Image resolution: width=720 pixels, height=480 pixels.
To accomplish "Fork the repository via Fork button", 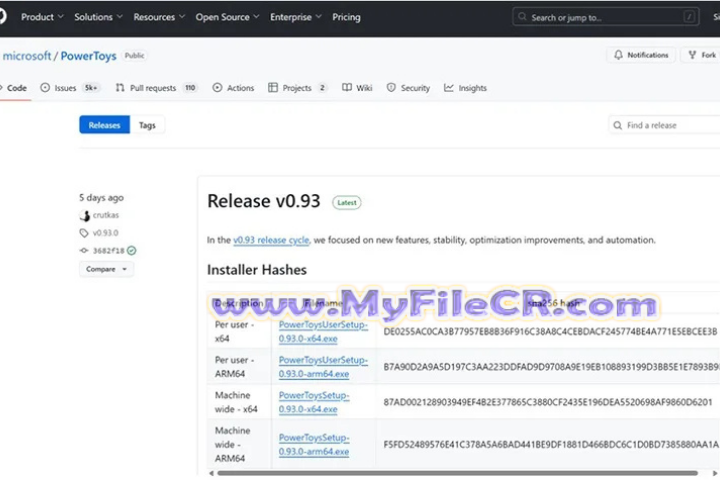I will [x=702, y=55].
